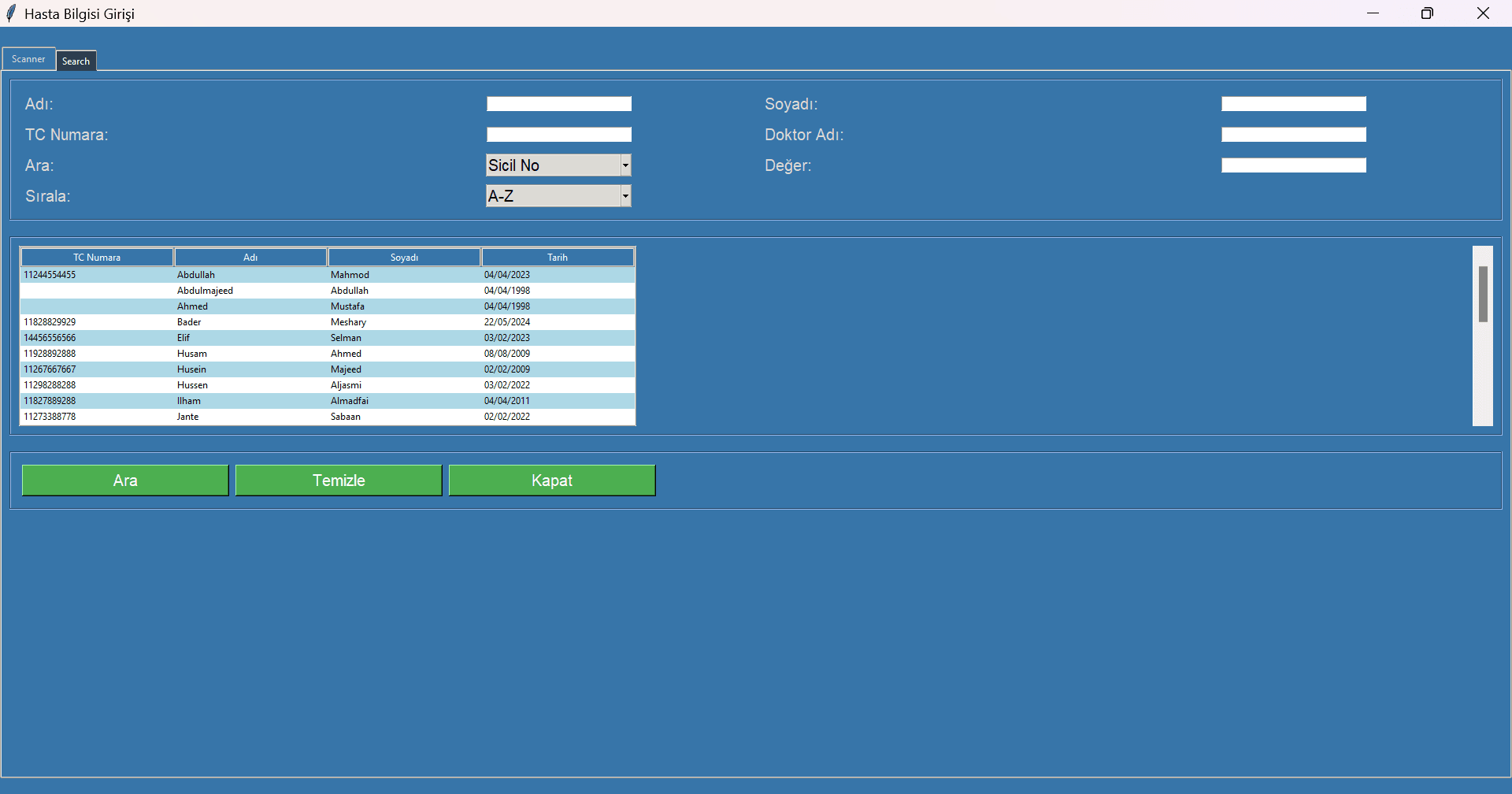Click the TC Numara column header
Image resolution: width=1512 pixels, height=794 pixels.
tap(97, 257)
